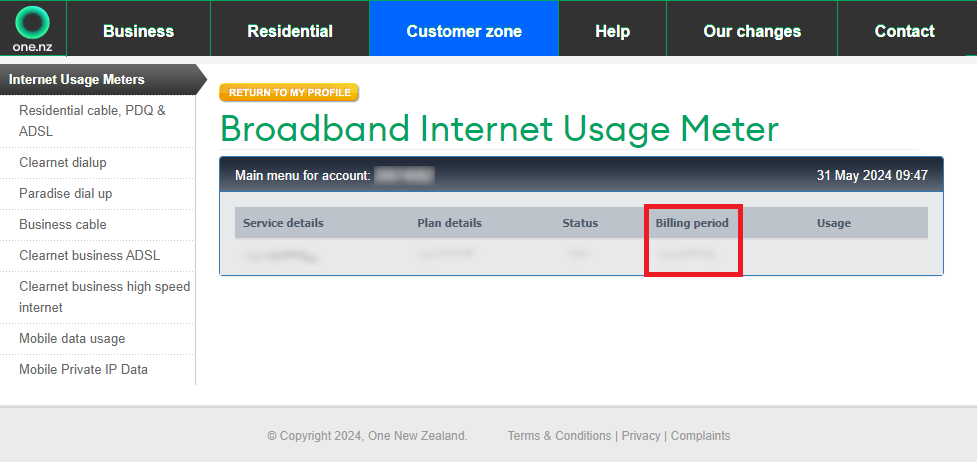Image resolution: width=977 pixels, height=462 pixels.
Task: Click the Billing period column header
Action: click(x=692, y=223)
